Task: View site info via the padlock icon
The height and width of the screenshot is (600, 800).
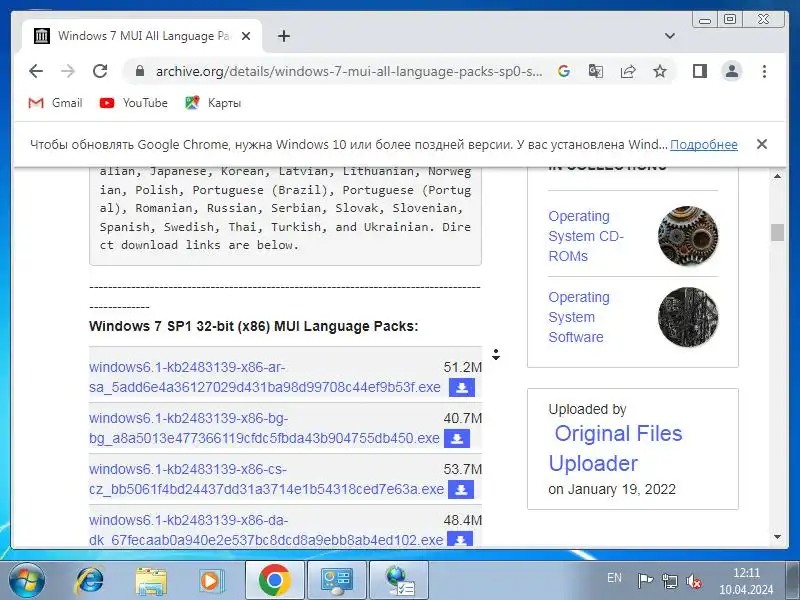Action: [140, 71]
